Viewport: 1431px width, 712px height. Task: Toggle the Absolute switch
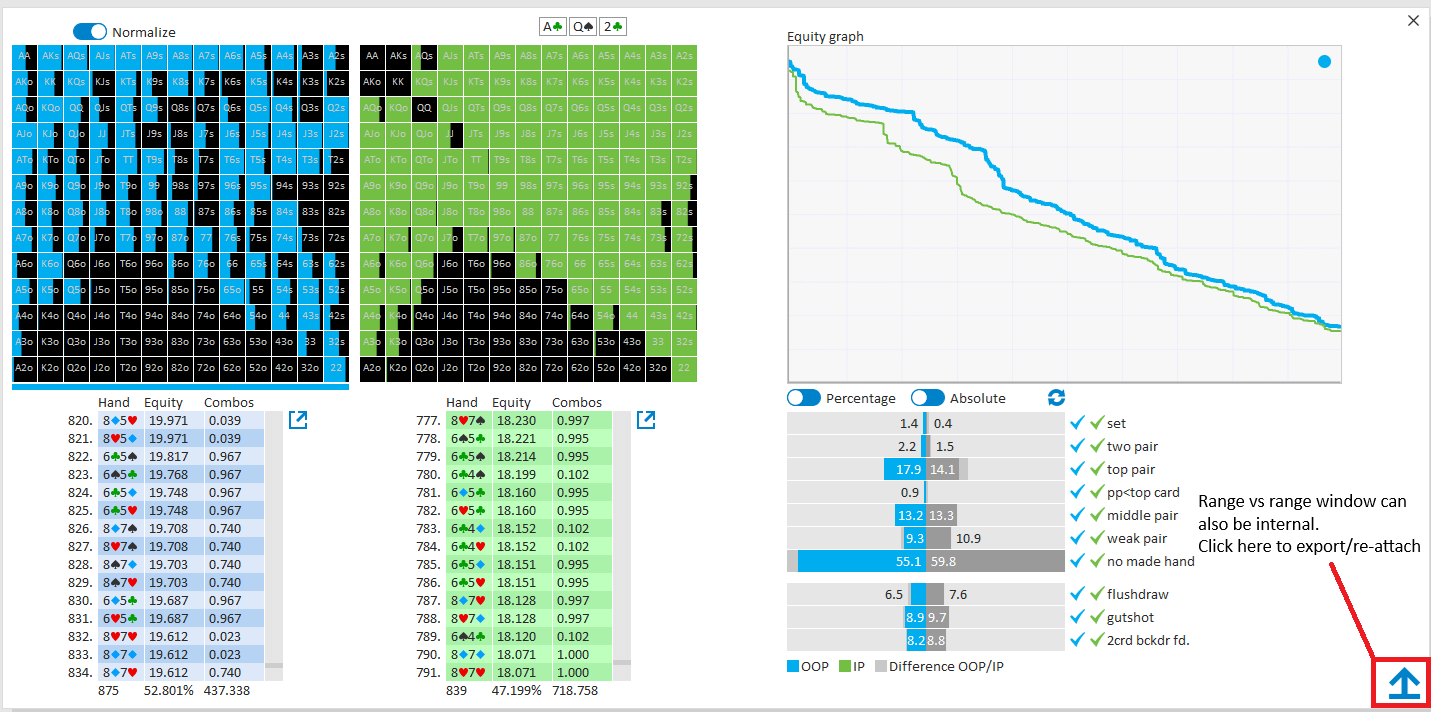point(927,398)
